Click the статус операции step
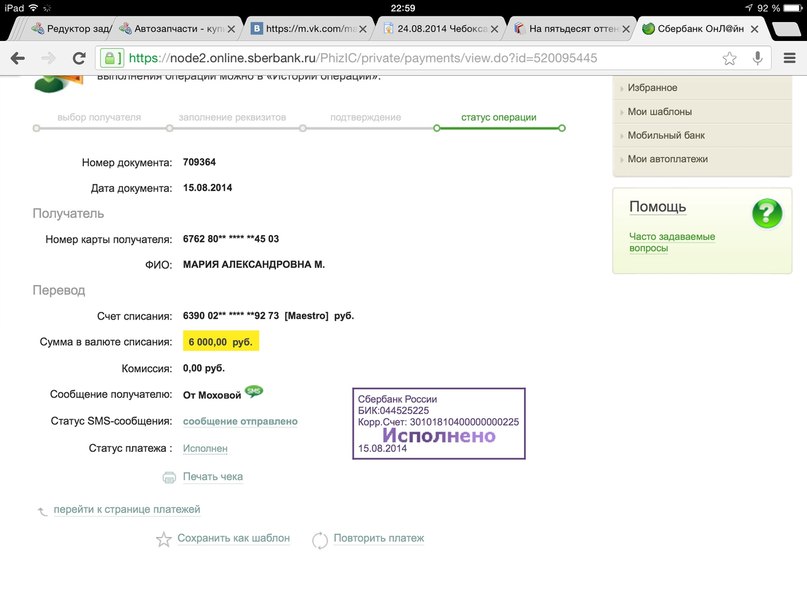This screenshot has width=807, height=605. pos(498,117)
